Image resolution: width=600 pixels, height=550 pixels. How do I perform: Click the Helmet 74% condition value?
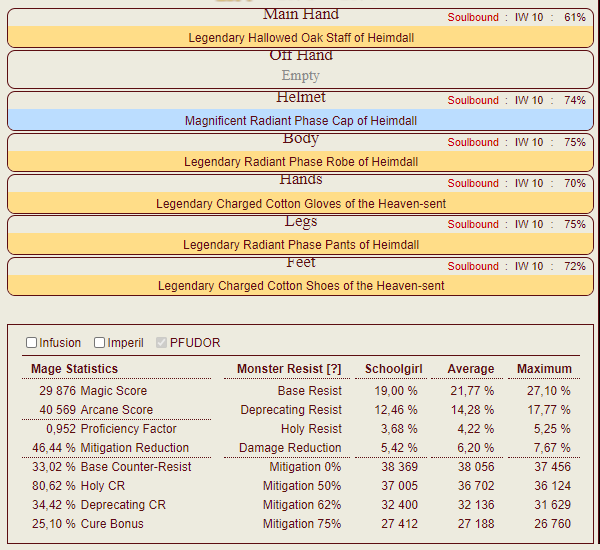[x=575, y=100]
